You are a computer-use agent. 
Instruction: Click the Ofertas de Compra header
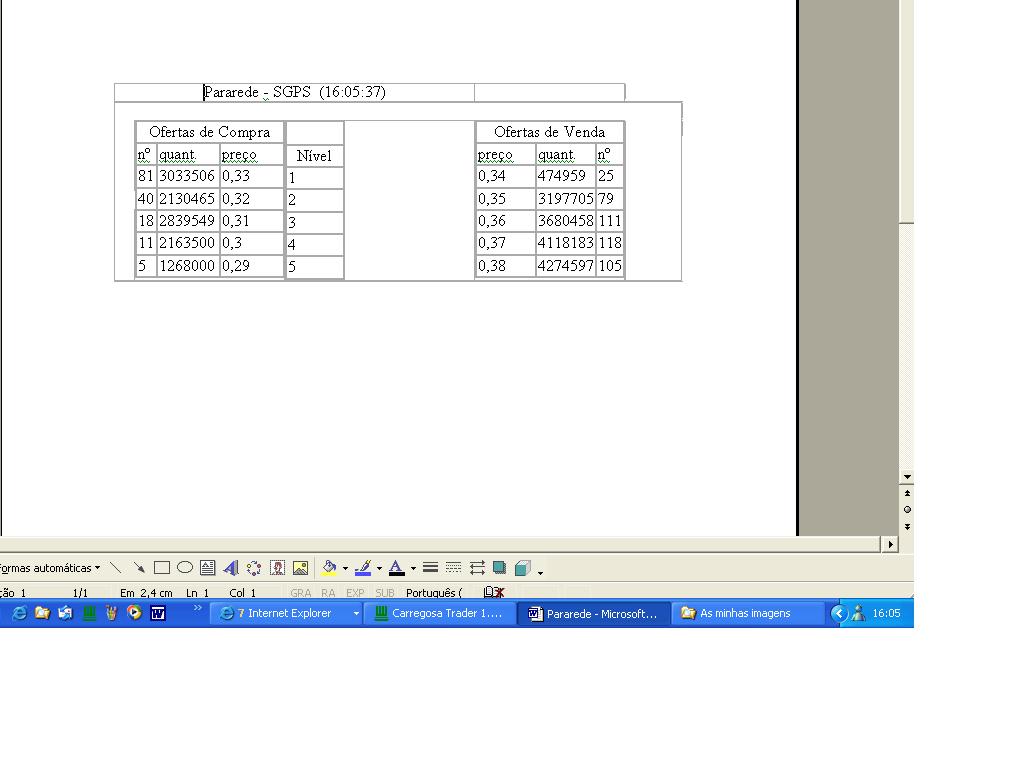[210, 132]
